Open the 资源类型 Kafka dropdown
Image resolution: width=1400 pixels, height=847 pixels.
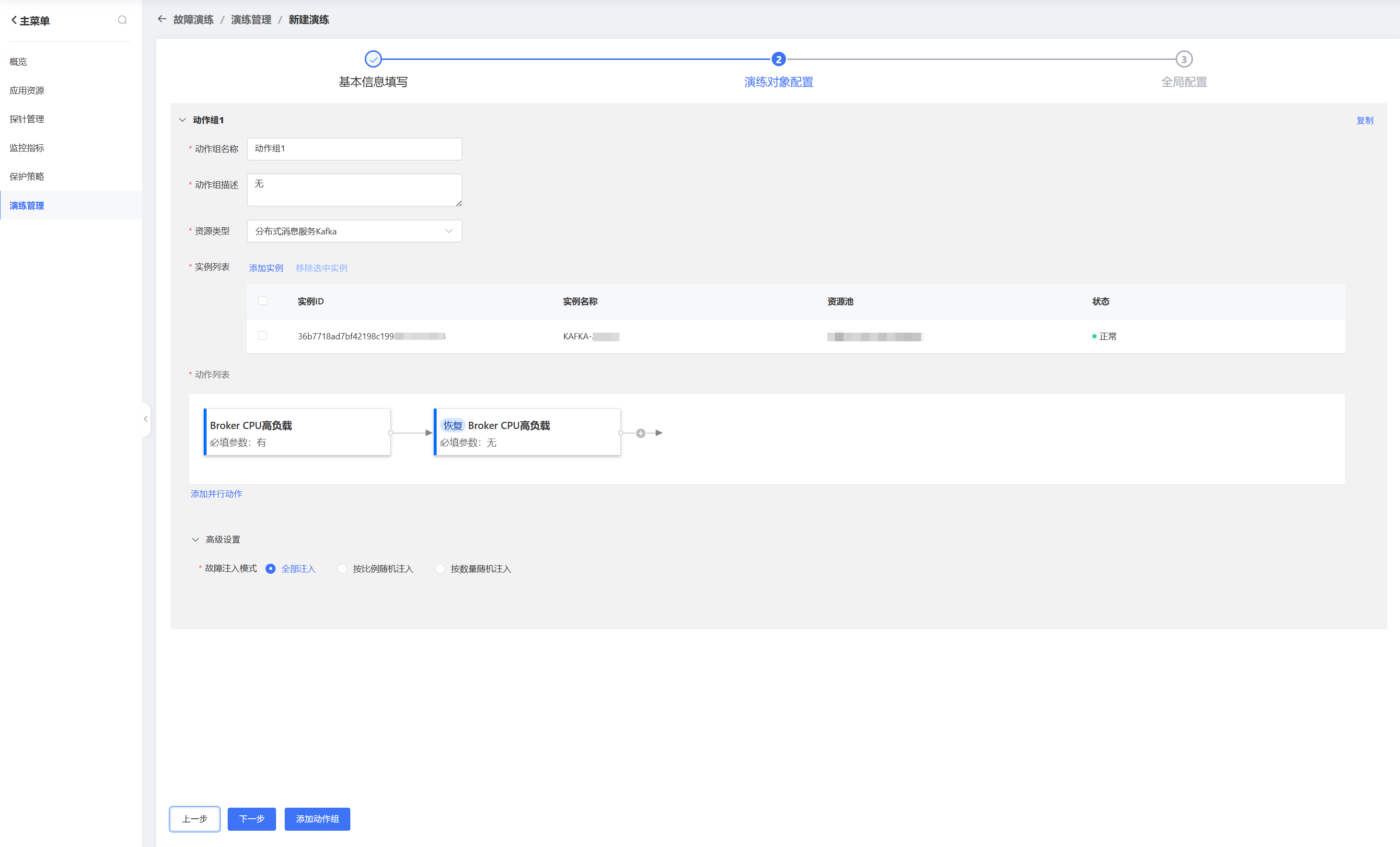tap(354, 231)
